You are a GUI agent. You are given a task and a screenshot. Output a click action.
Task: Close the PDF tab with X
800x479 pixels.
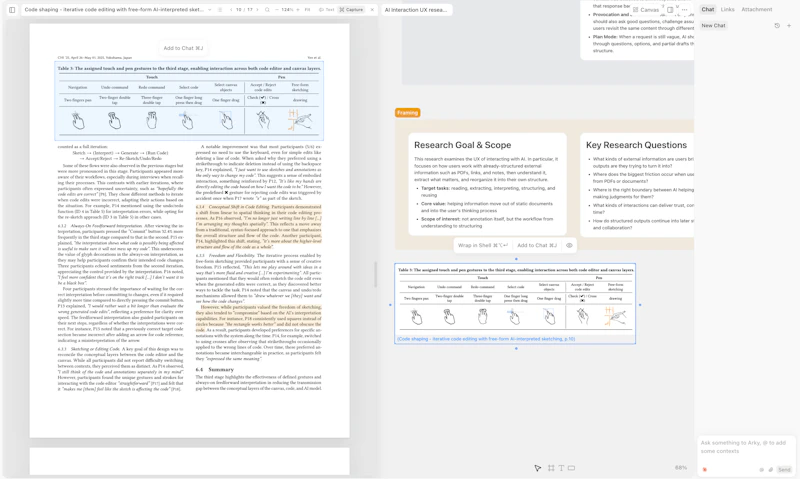372,10
